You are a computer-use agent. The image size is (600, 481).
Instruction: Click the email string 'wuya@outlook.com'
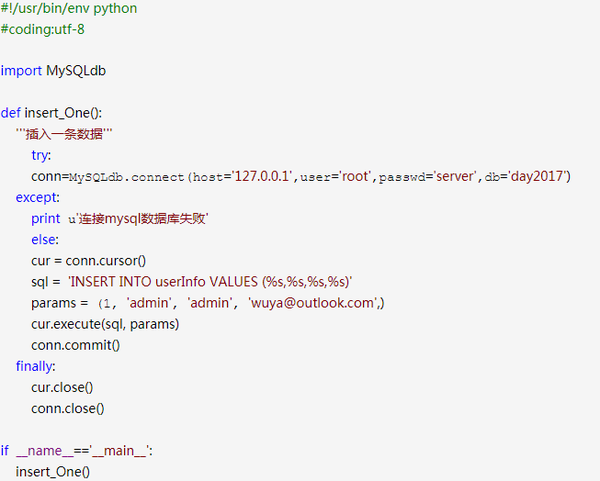(x=313, y=303)
